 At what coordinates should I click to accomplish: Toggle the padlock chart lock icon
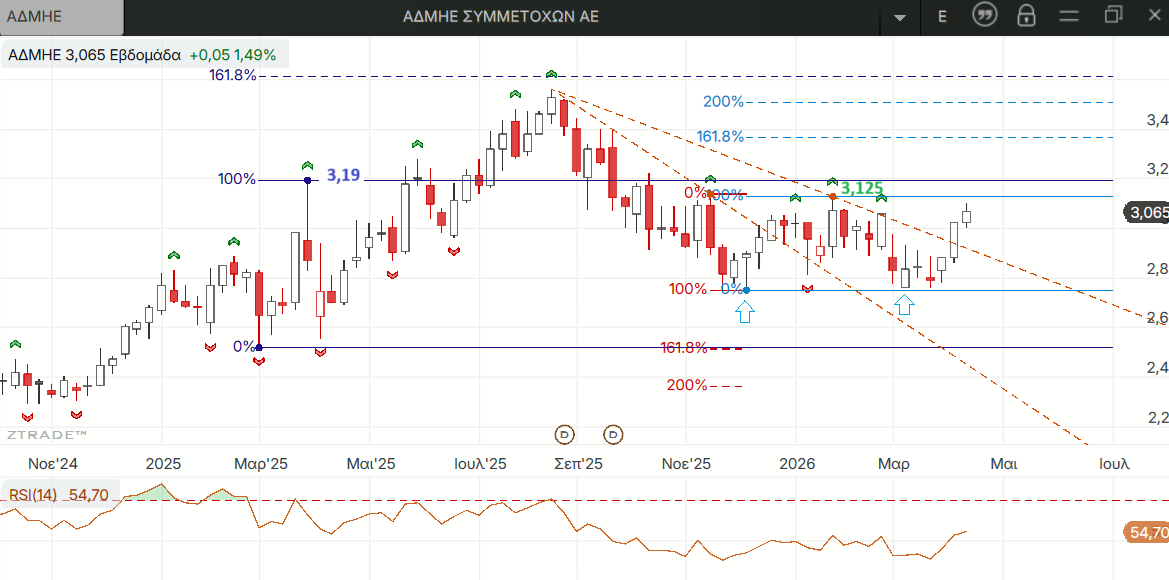[1026, 16]
